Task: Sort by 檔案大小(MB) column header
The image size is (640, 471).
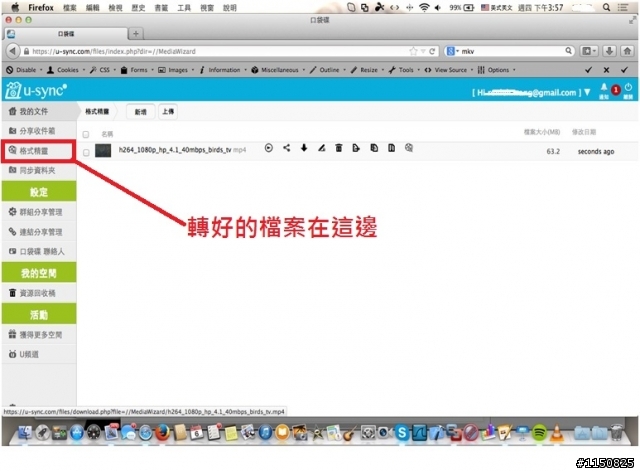Action: pos(542,132)
